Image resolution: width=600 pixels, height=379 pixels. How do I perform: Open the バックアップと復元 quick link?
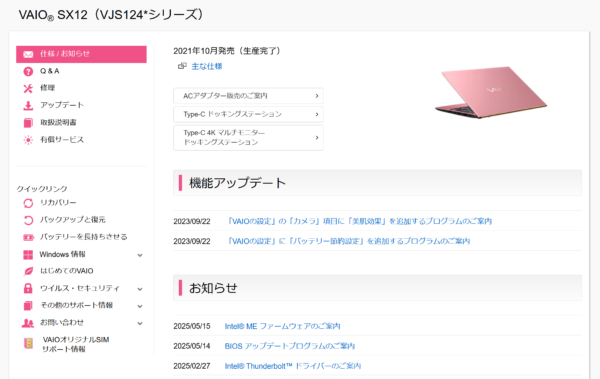(x=73, y=220)
